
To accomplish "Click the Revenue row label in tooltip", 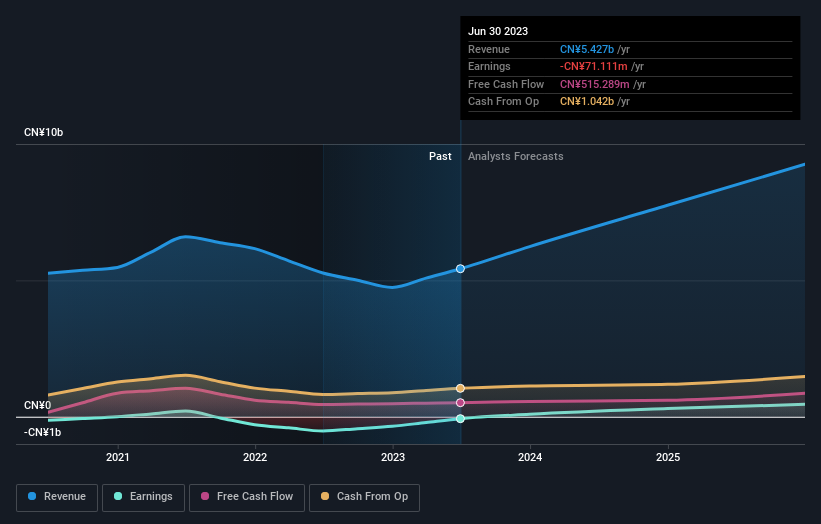I will click(489, 49).
